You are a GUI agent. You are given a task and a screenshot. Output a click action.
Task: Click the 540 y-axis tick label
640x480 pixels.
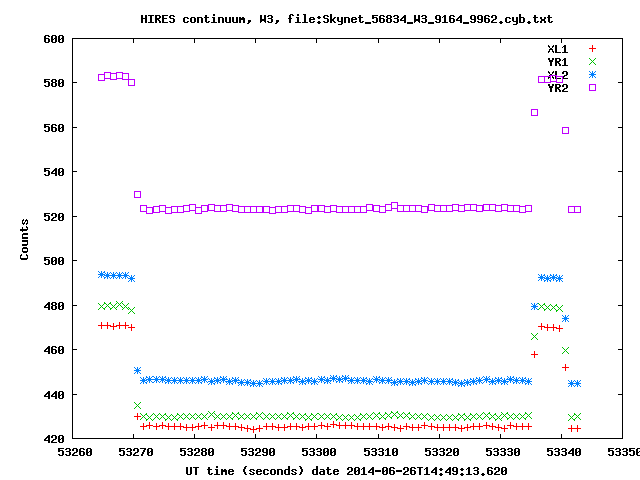[x=54, y=172]
